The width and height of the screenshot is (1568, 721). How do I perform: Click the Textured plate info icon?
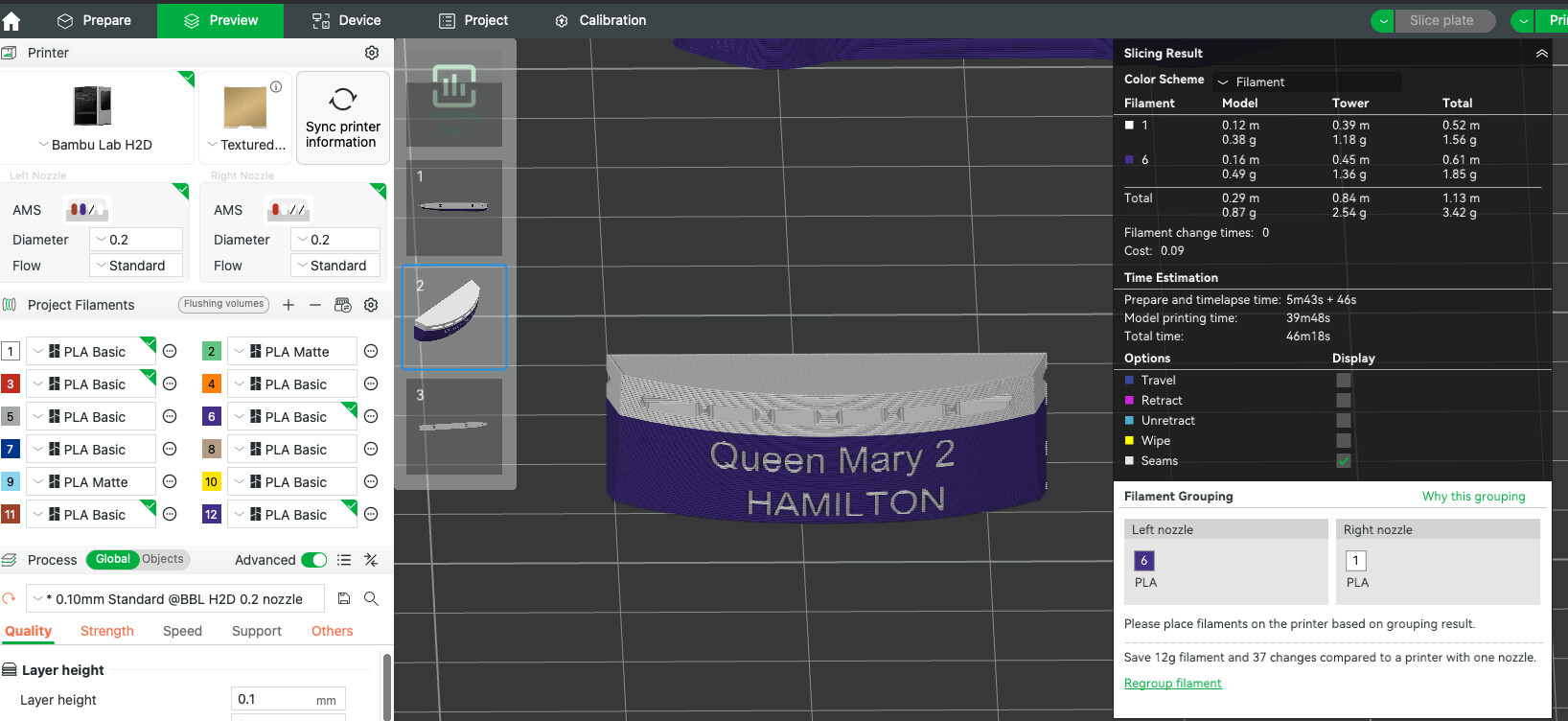[x=276, y=86]
